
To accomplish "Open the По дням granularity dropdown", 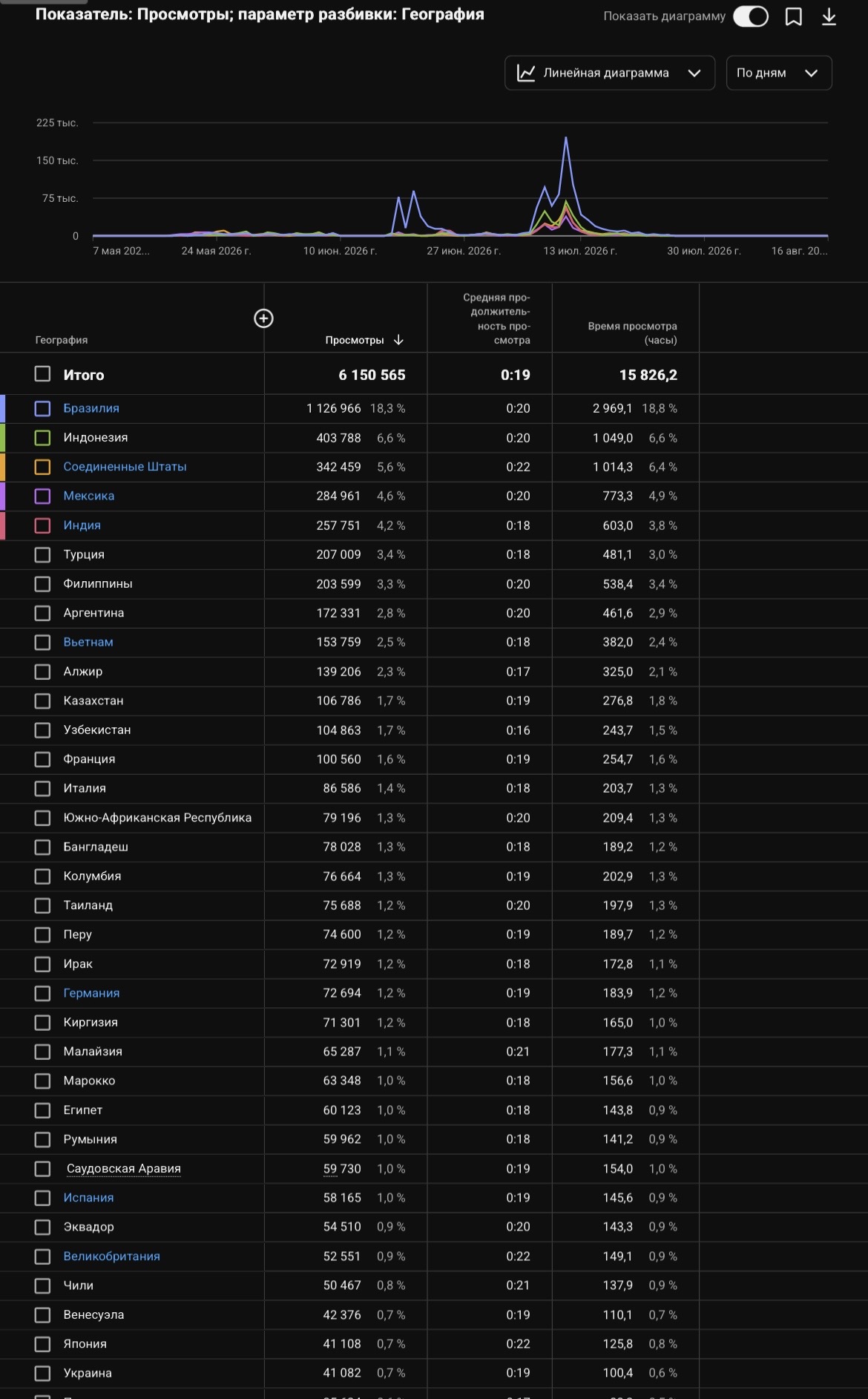I will pyautogui.click(x=779, y=73).
